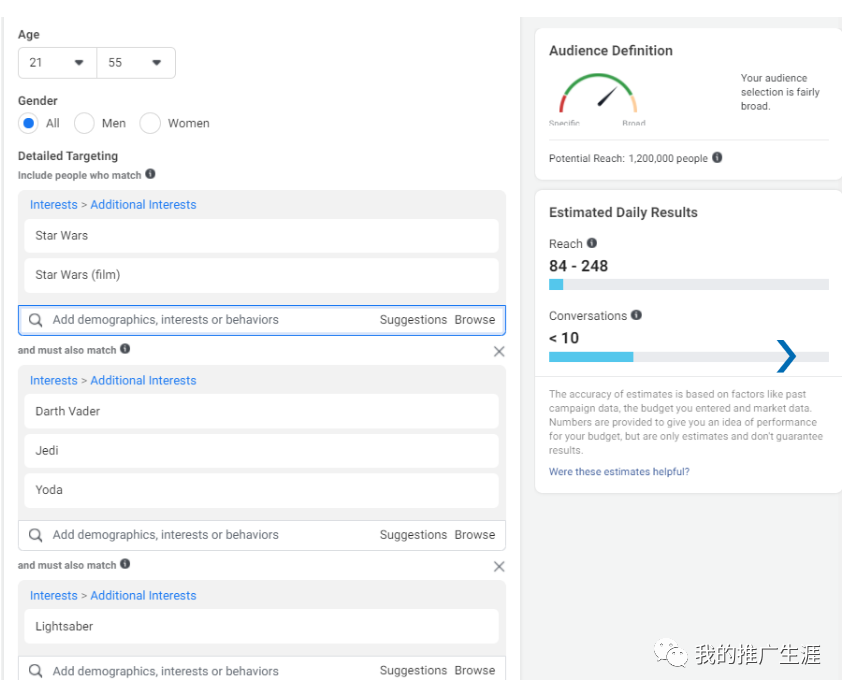Viewport: 848px width, 692px height.
Task: Click the audience size gauge meter
Action: (598, 95)
